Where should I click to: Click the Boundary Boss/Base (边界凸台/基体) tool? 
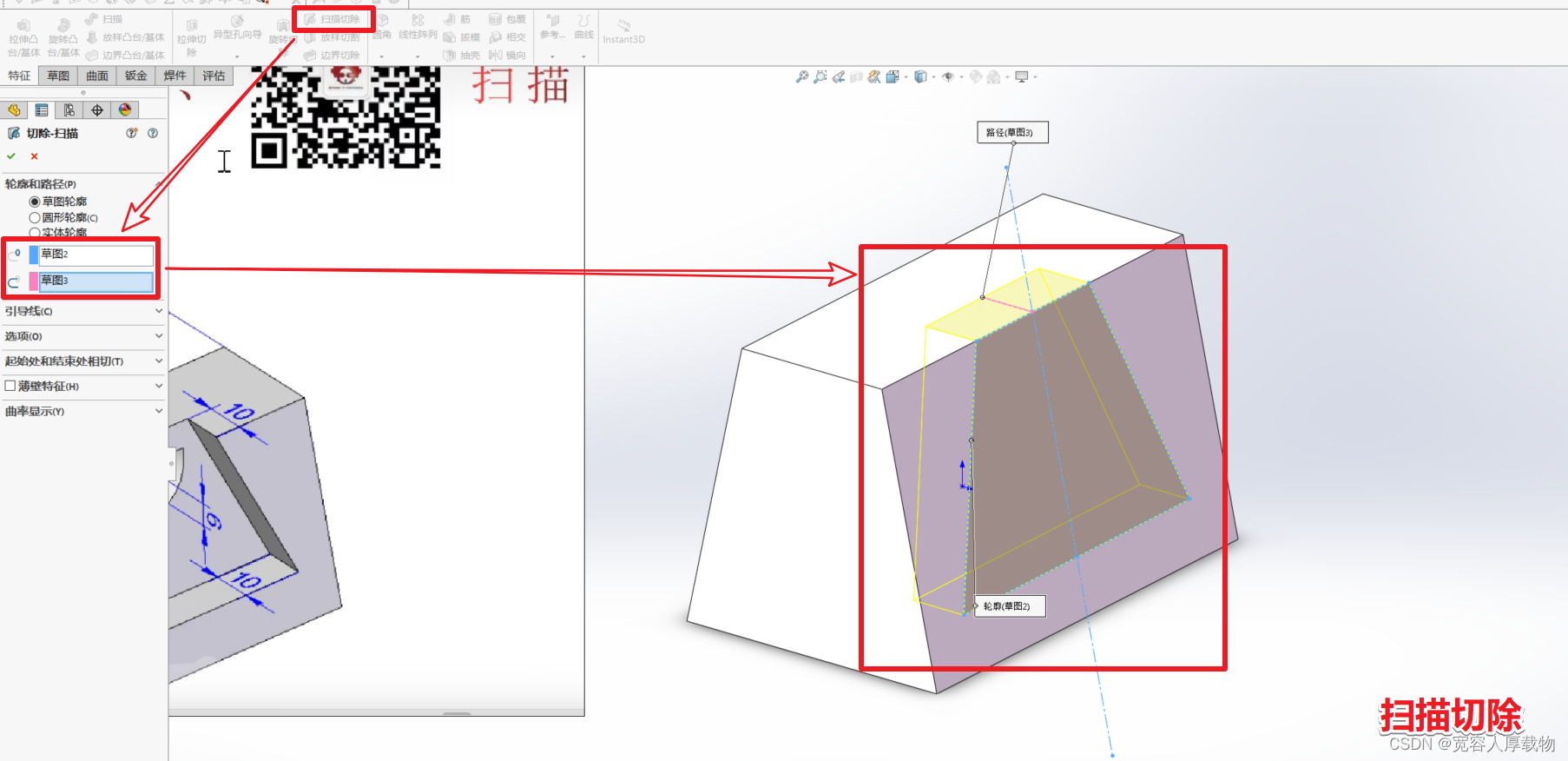tap(125, 55)
